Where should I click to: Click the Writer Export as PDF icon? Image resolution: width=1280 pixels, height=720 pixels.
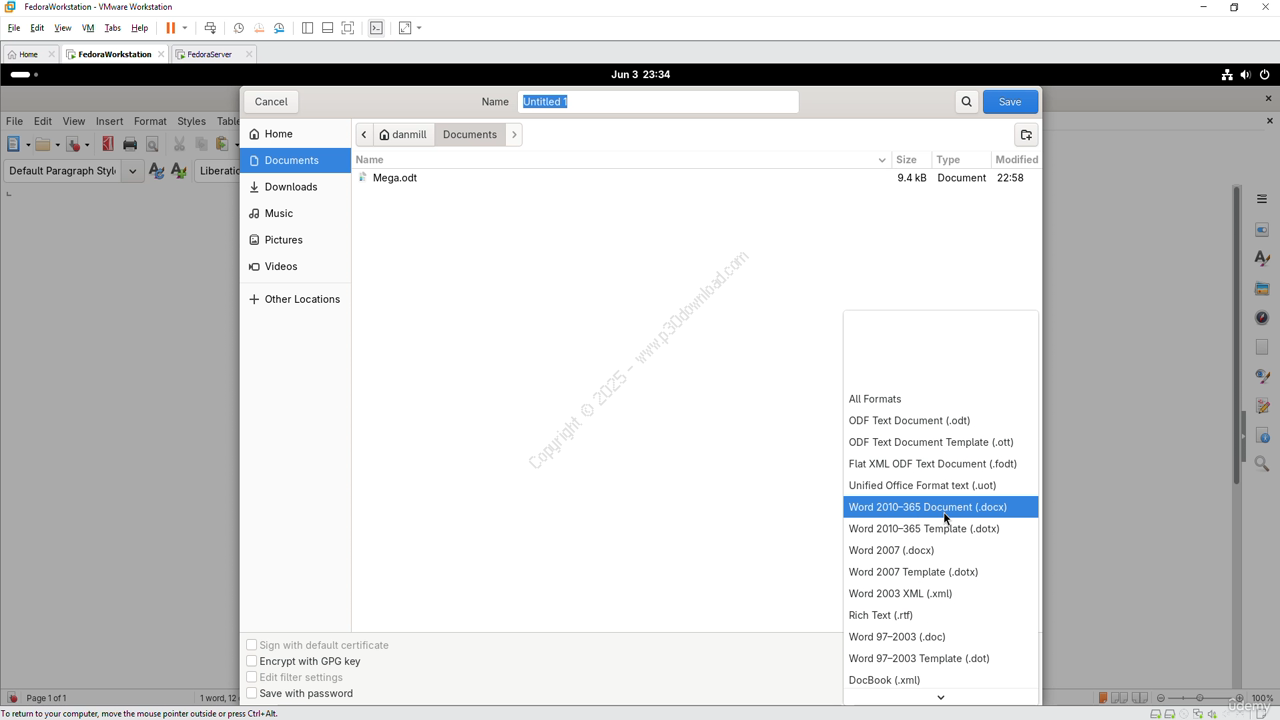click(108, 144)
